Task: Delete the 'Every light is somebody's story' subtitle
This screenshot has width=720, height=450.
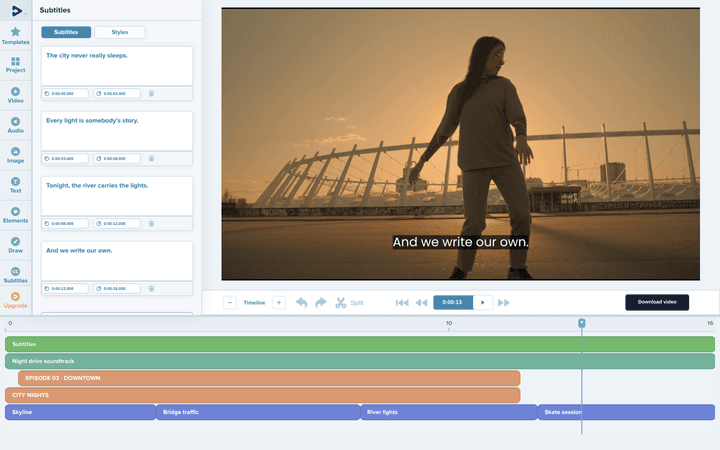Action: coord(152,159)
